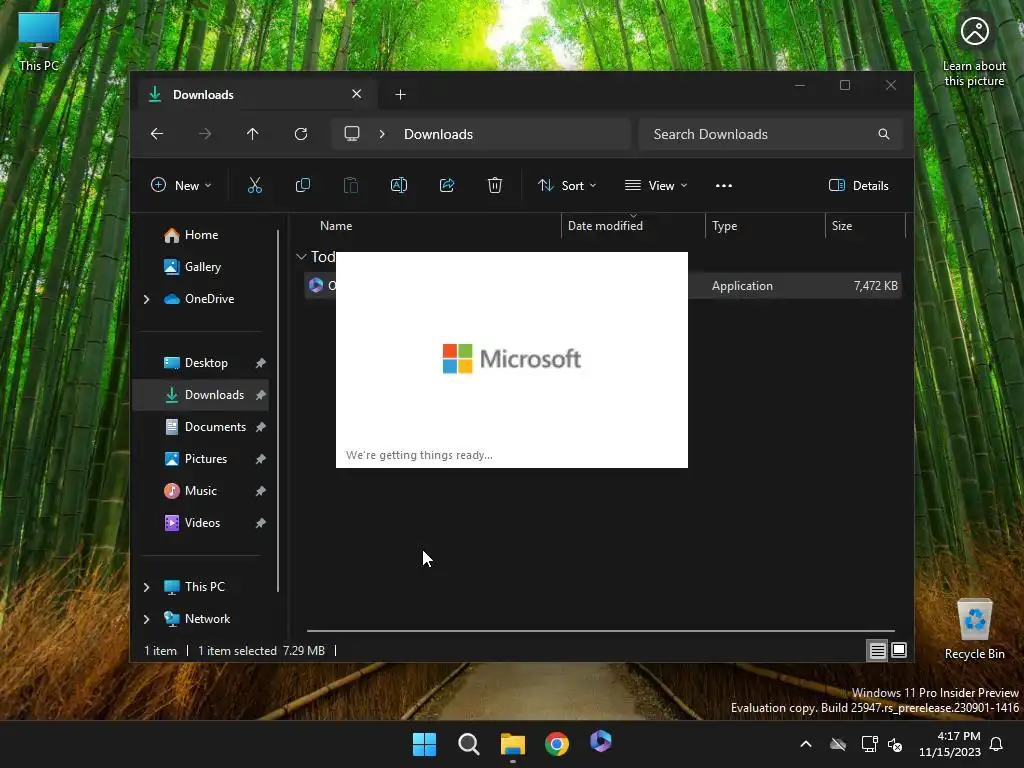Sort by Name column header
1024x768 pixels.
point(336,226)
